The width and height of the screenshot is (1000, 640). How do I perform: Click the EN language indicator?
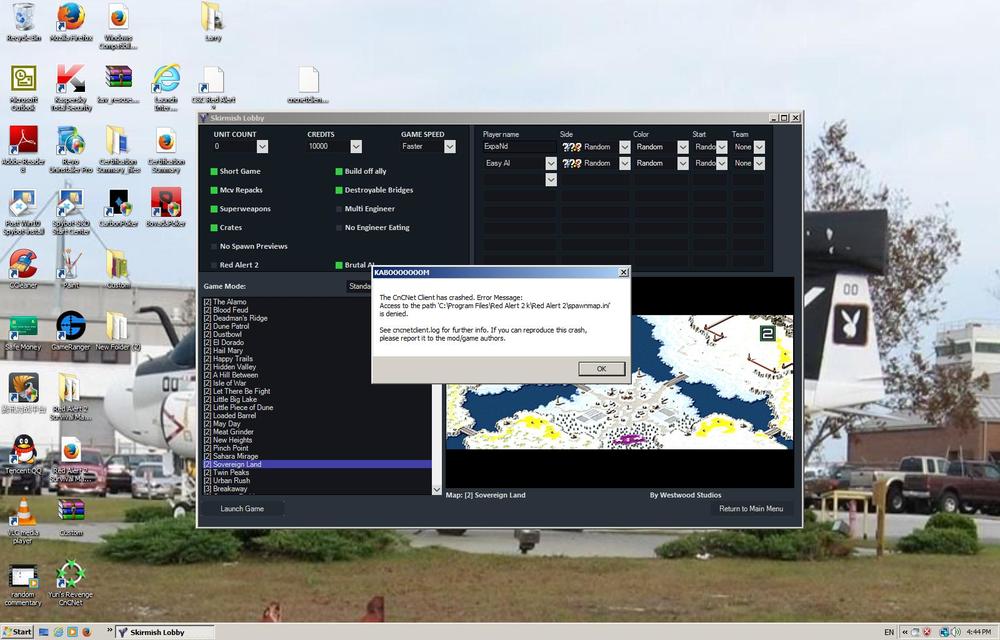click(889, 632)
